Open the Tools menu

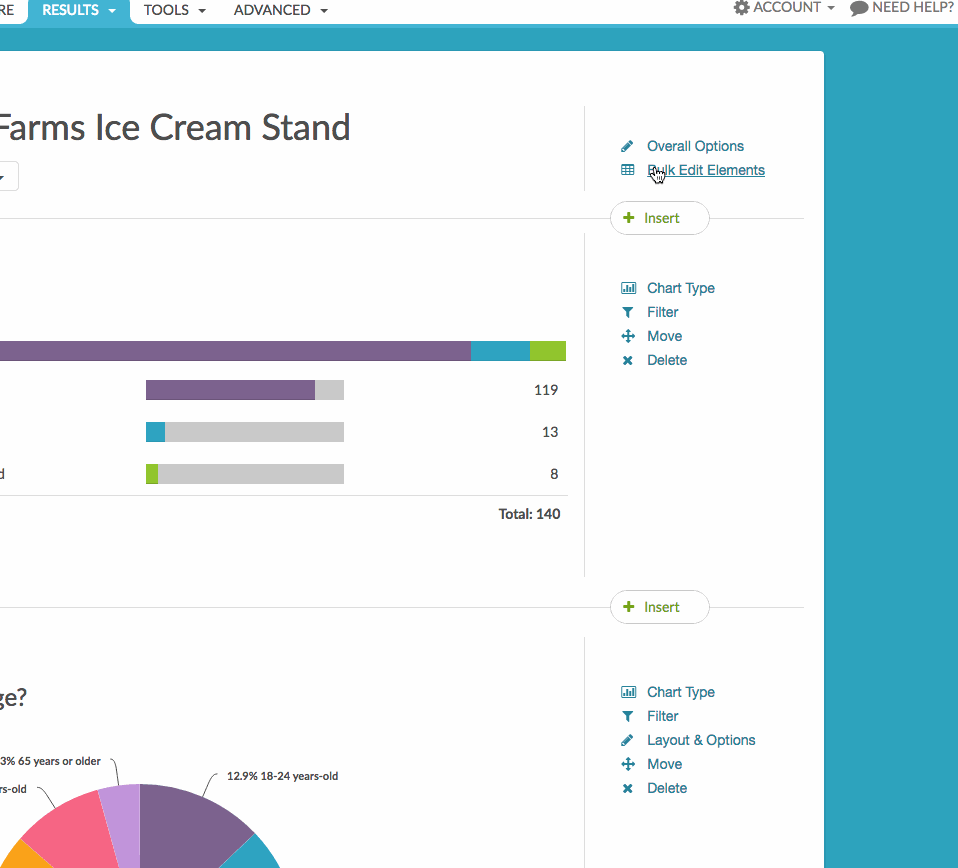175,10
